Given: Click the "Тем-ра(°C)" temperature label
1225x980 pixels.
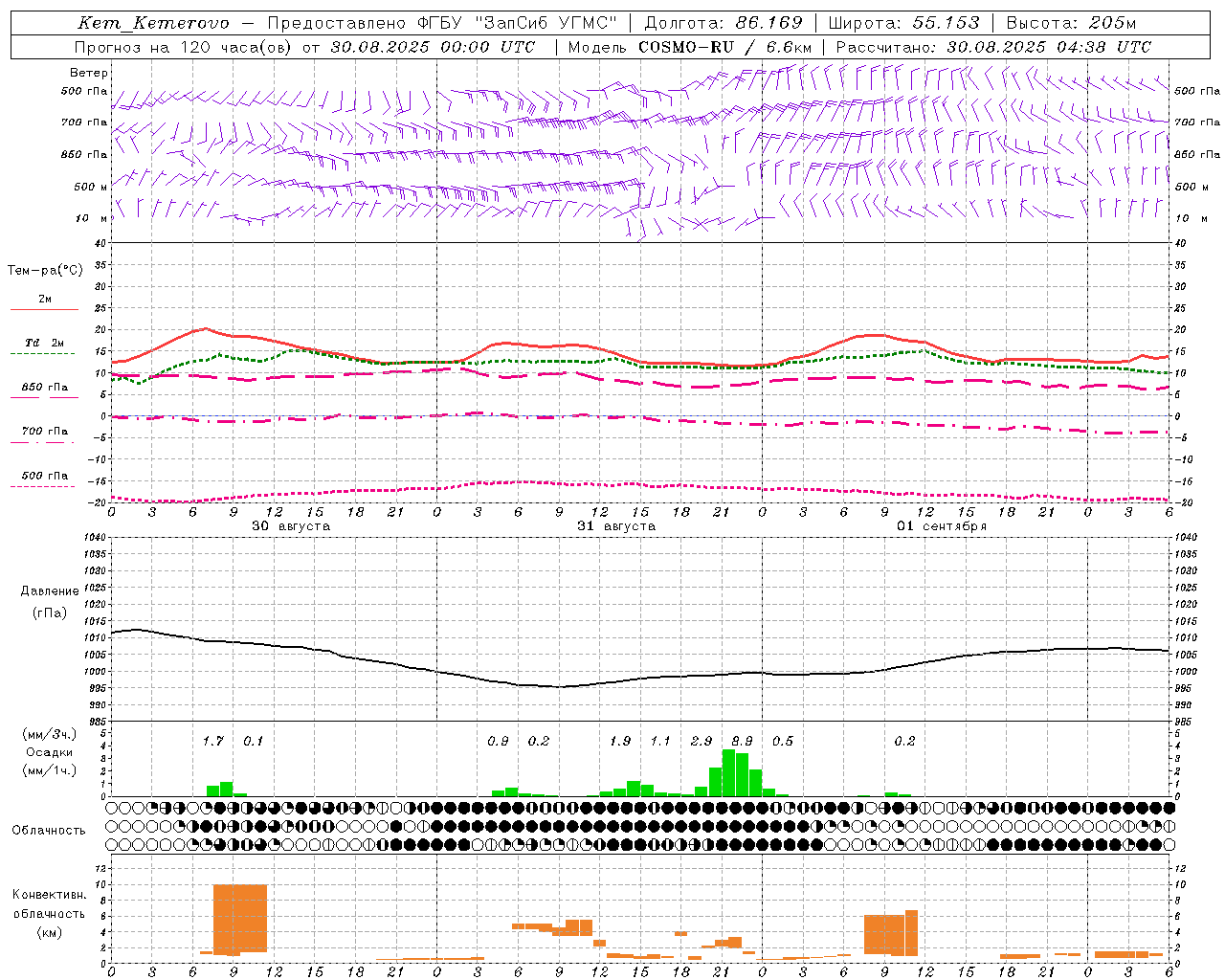Looking at the screenshot, I should pos(45,271).
